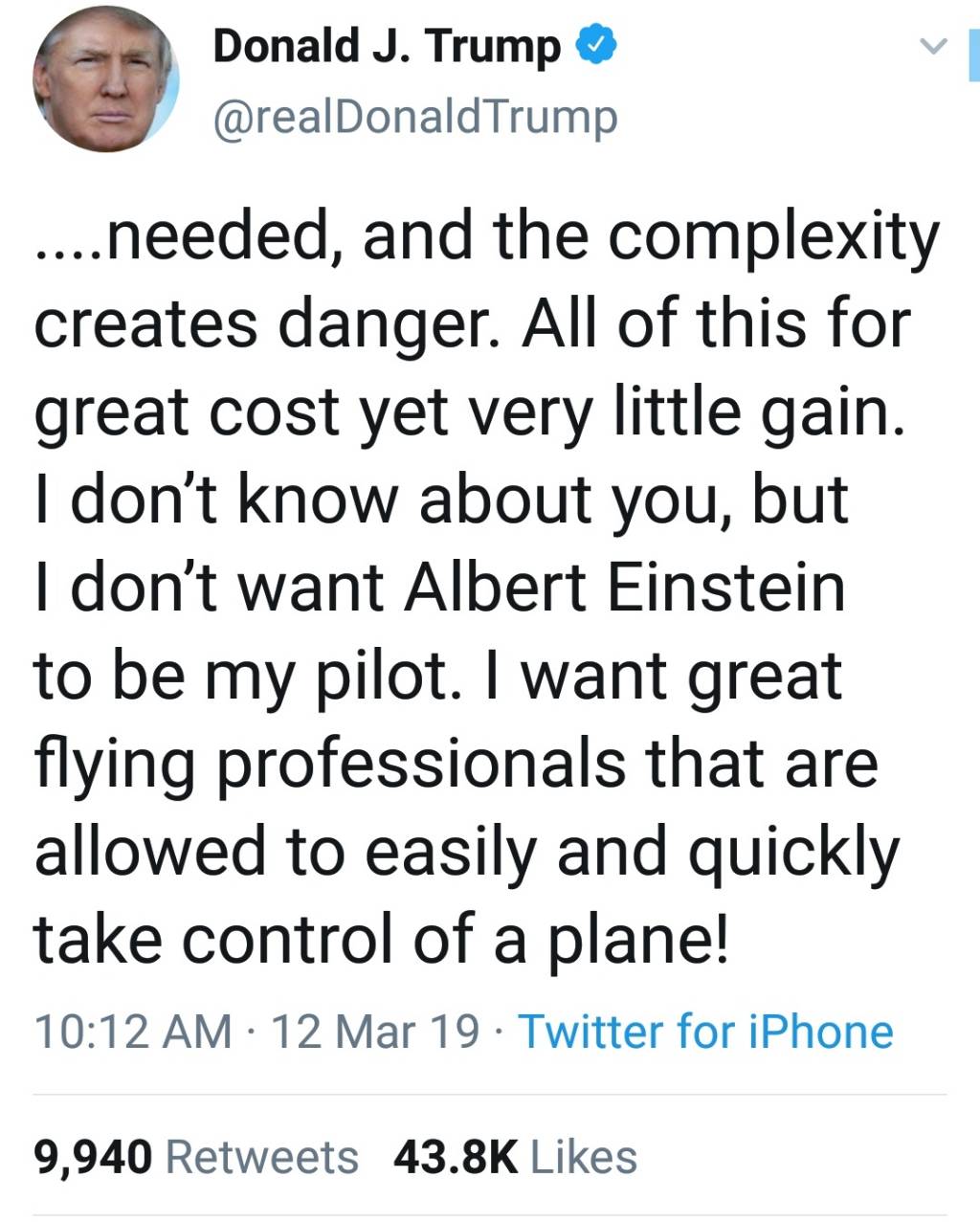Click the phrase 'take control of a plane!'
Image resolution: width=980 pixels, height=1222 pixels.
click(381, 938)
